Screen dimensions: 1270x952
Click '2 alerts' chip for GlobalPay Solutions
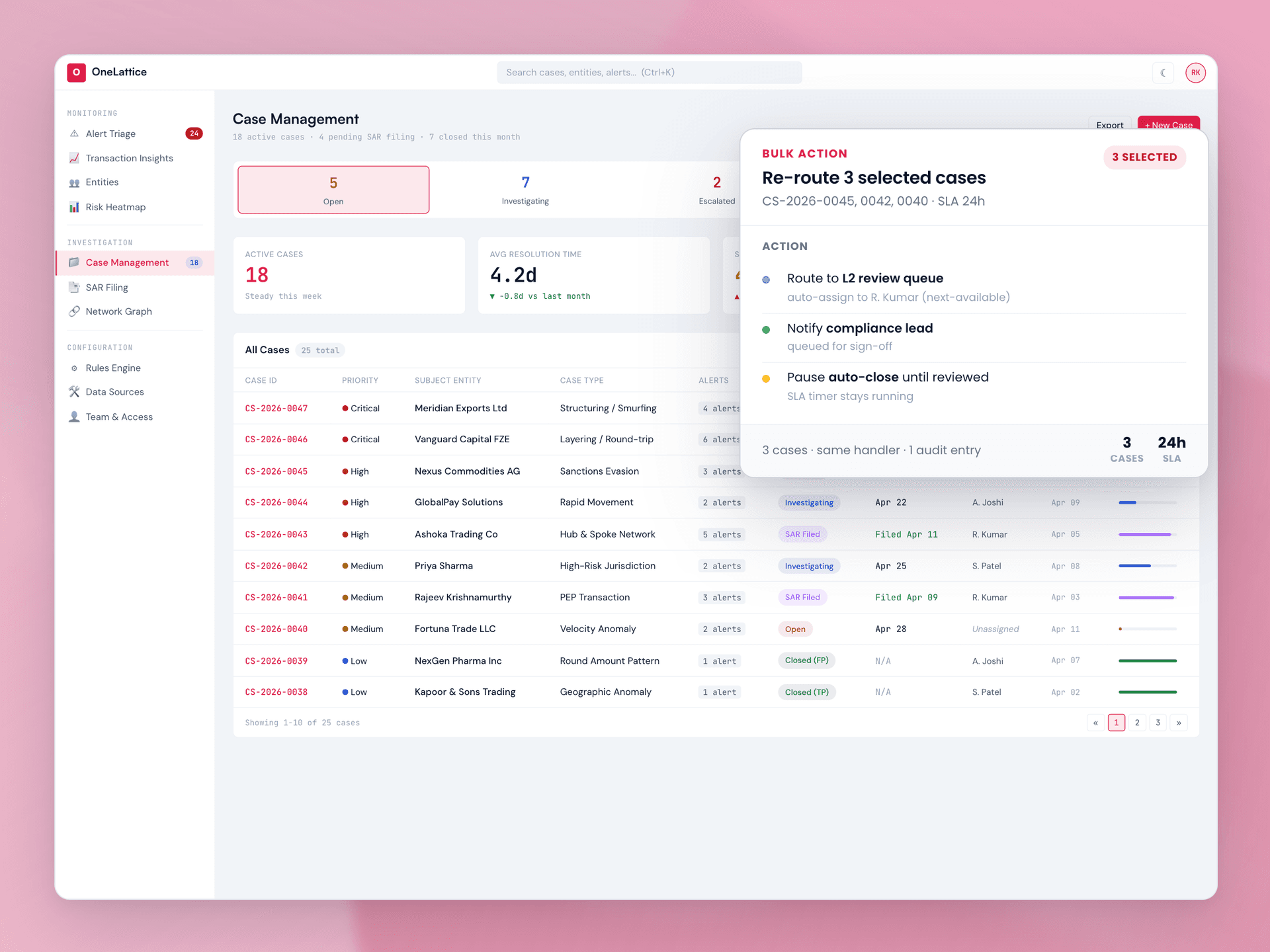click(x=722, y=502)
